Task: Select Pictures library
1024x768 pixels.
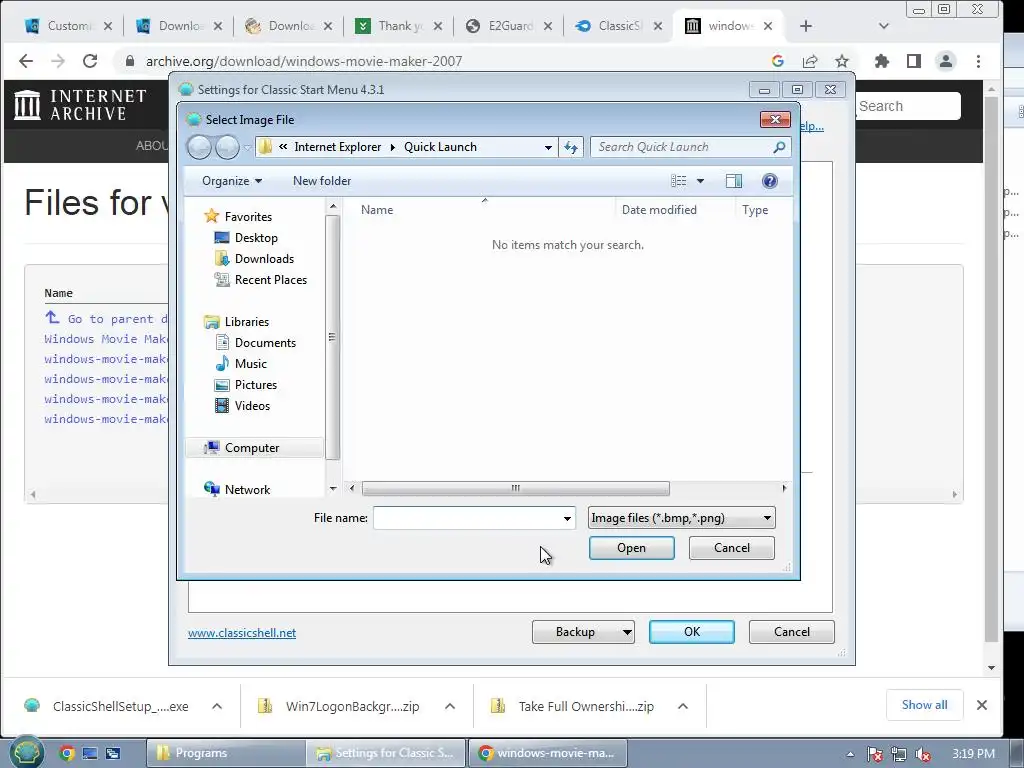Action: [255, 385]
